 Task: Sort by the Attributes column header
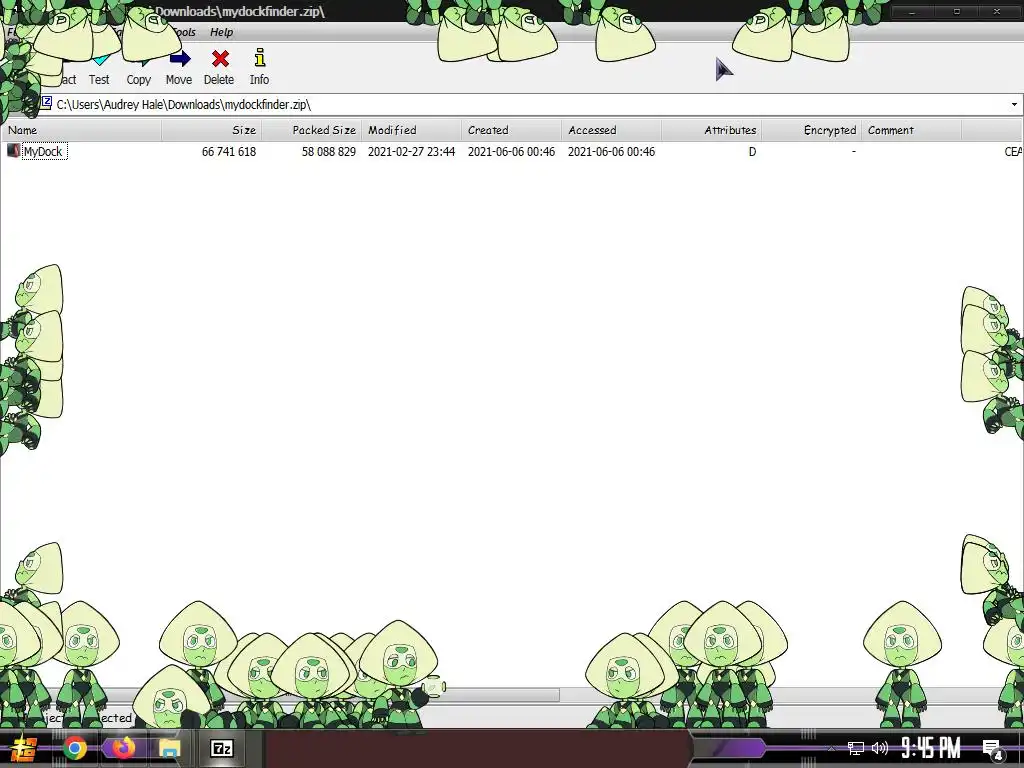coord(711,130)
